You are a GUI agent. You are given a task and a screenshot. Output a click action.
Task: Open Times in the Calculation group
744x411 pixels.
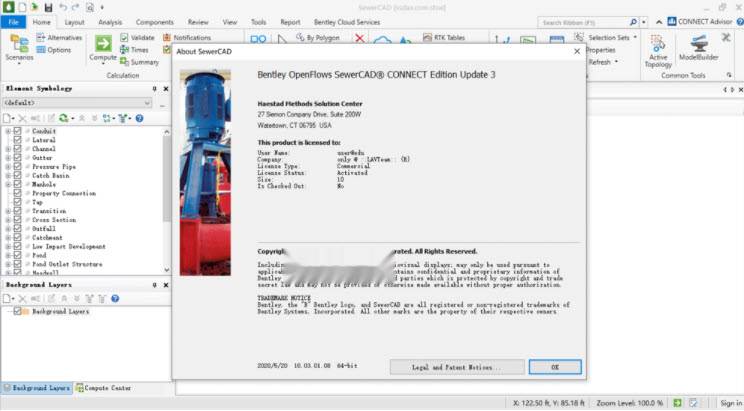(134, 50)
